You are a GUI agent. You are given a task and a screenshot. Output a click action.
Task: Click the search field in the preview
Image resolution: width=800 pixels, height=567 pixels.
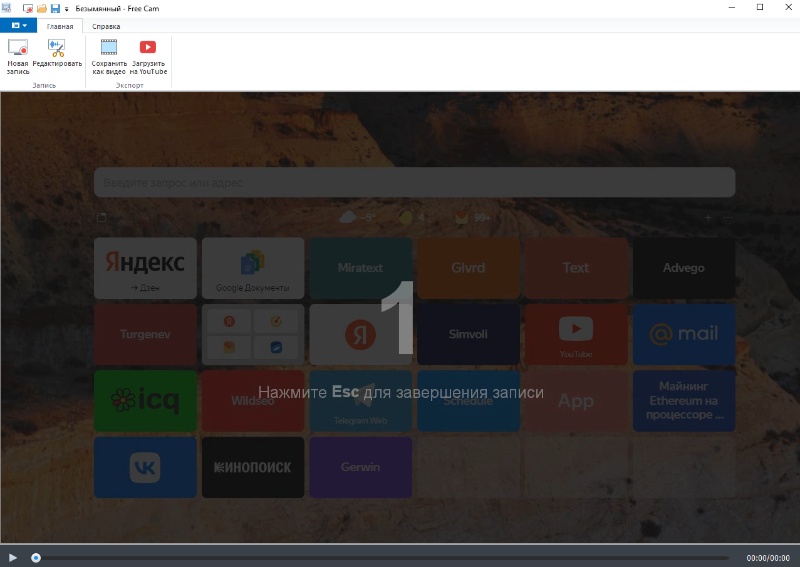pos(414,183)
